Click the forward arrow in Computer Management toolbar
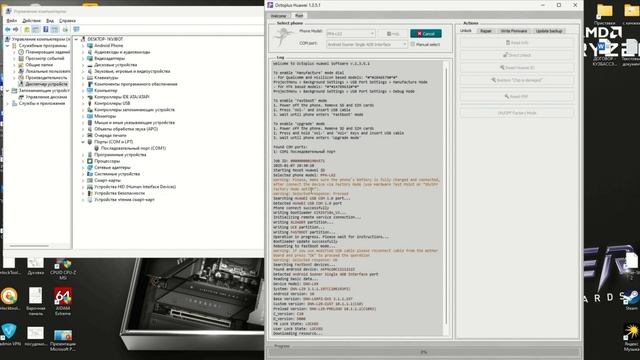The image size is (640, 360). [16, 29]
